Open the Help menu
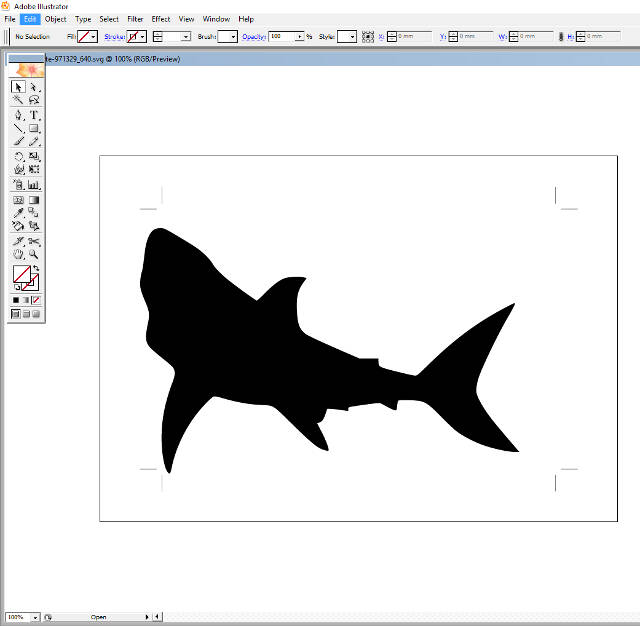Screen dimensions: 640x626 [x=246, y=19]
